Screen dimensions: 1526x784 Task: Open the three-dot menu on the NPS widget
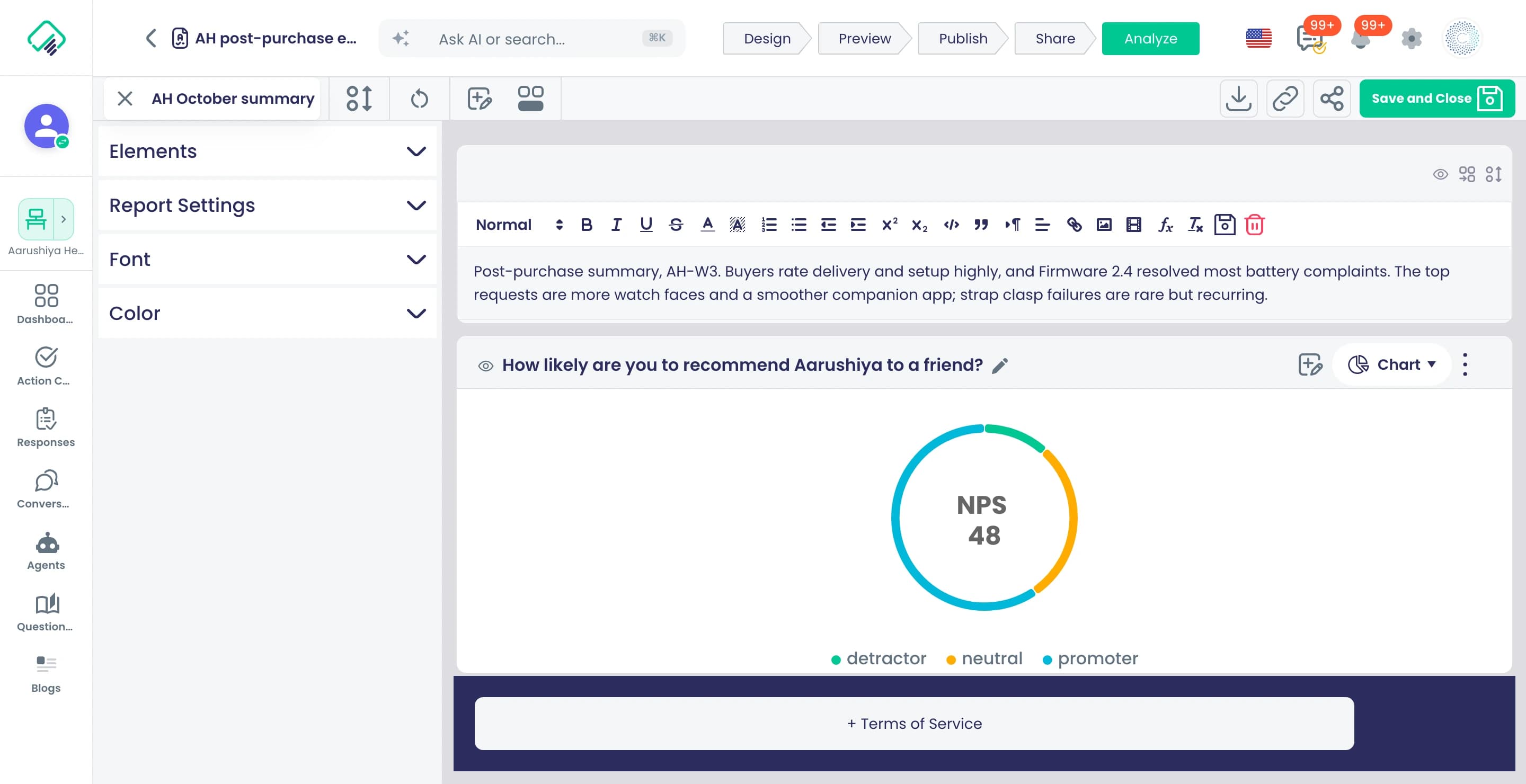1465,365
